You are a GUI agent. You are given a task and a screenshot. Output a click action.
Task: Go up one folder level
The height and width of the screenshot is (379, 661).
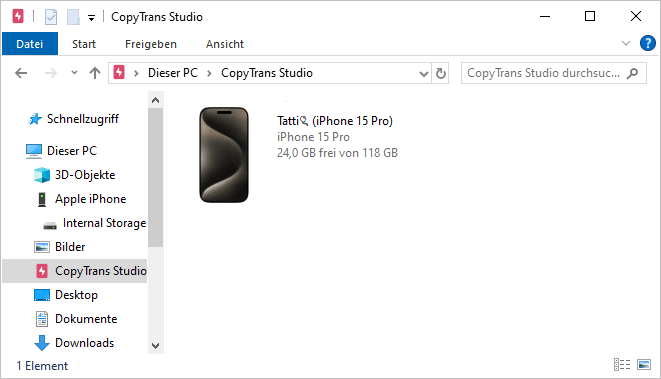click(x=95, y=73)
